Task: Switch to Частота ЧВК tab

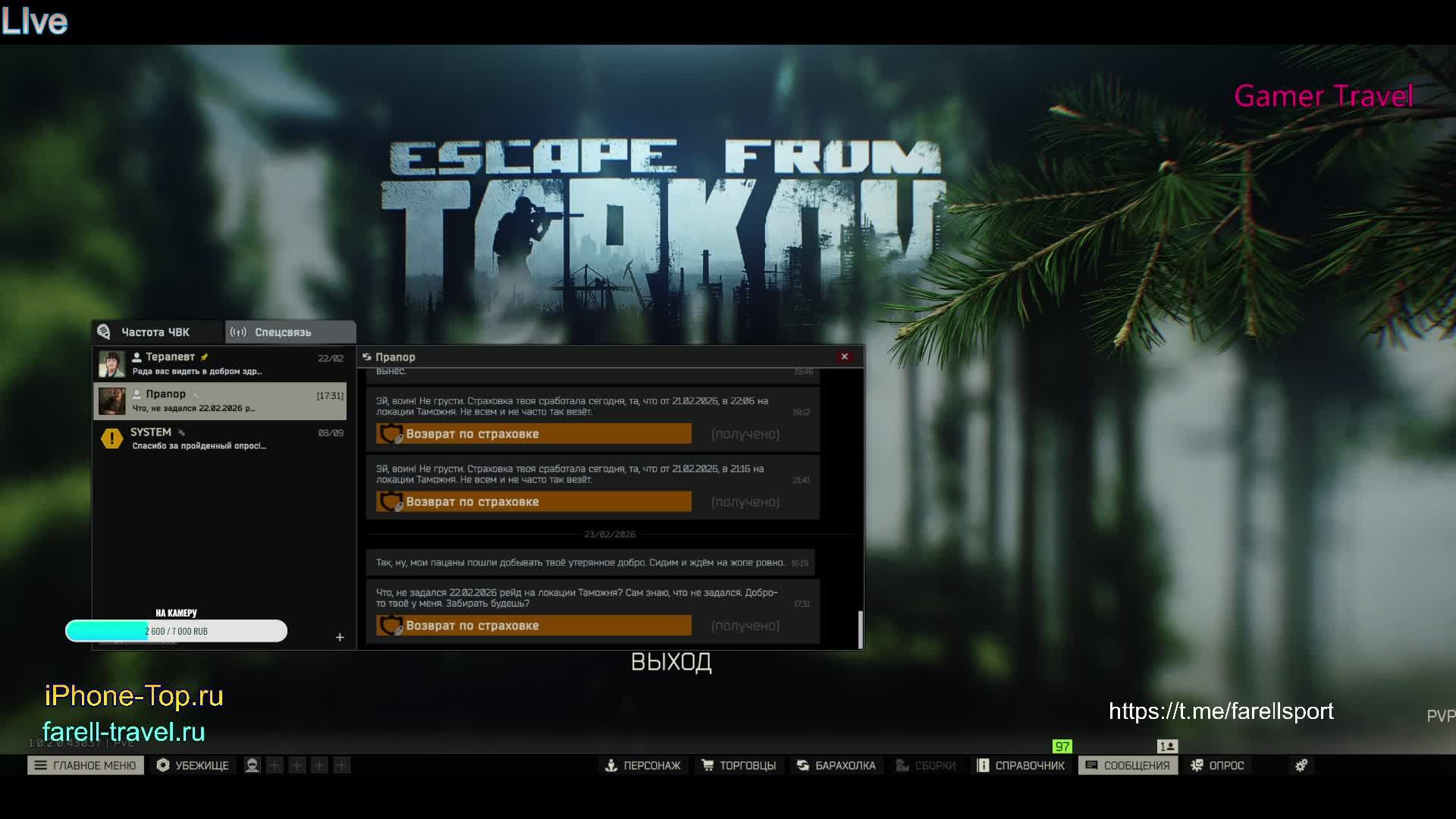Action: tap(155, 332)
